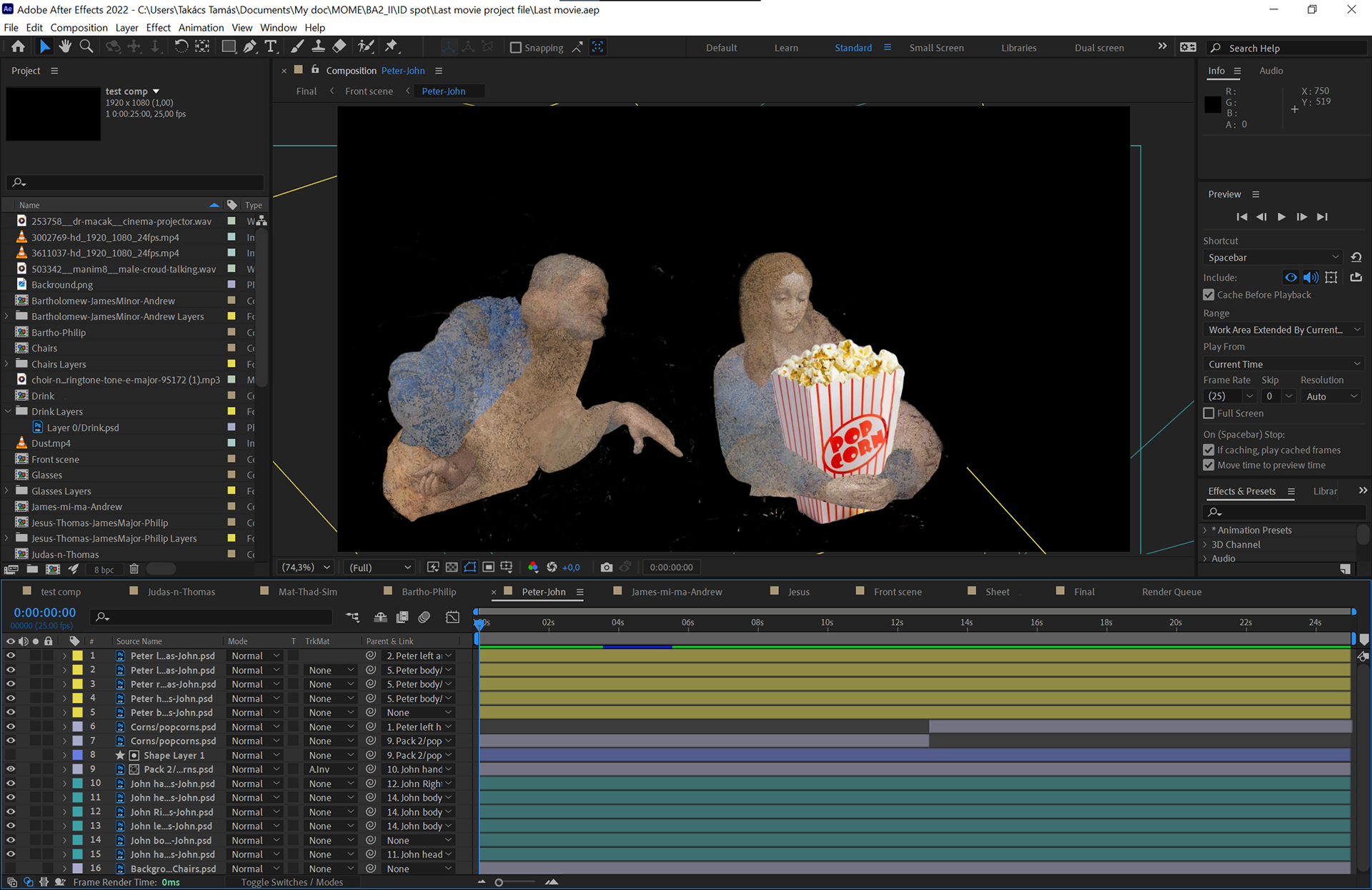Select the Puppet Pin tool
This screenshot has height=890, width=1372.
tap(391, 46)
